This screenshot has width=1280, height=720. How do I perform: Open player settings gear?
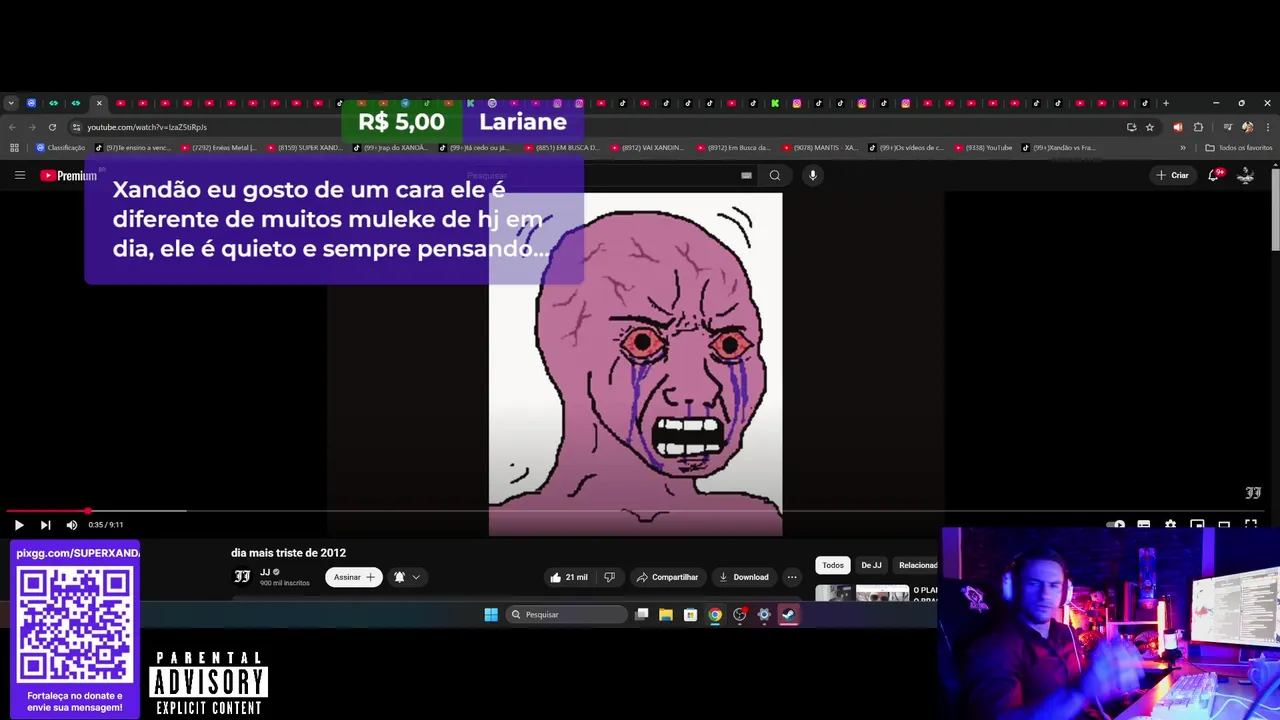pyautogui.click(x=1170, y=525)
